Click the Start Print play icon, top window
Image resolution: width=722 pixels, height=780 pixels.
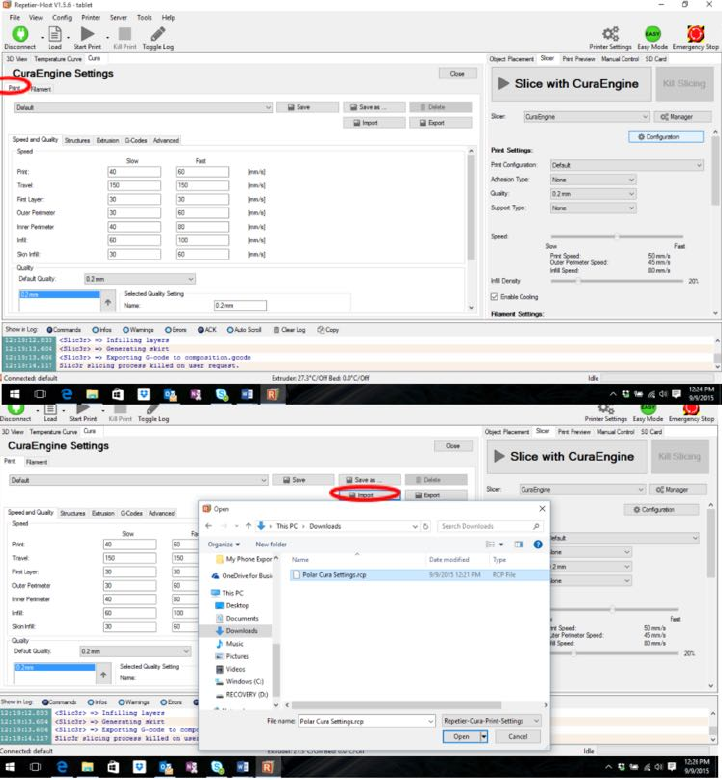pos(88,34)
